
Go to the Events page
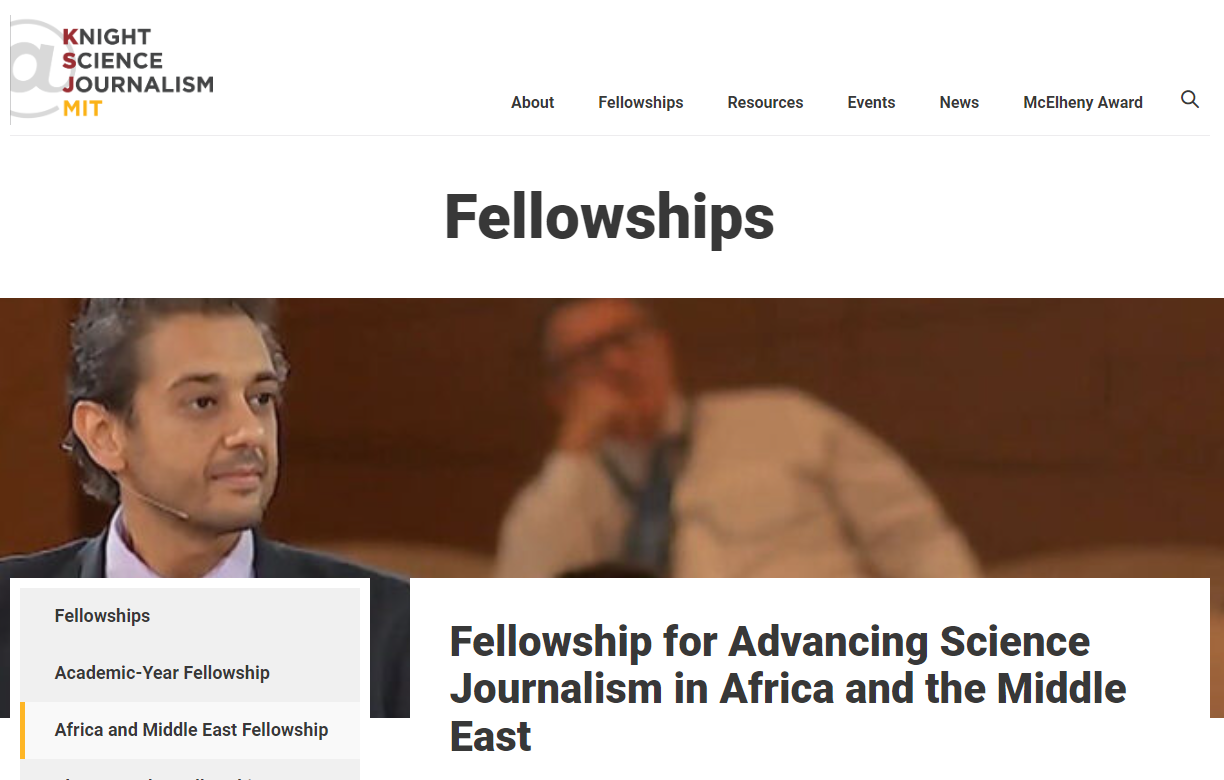[871, 102]
